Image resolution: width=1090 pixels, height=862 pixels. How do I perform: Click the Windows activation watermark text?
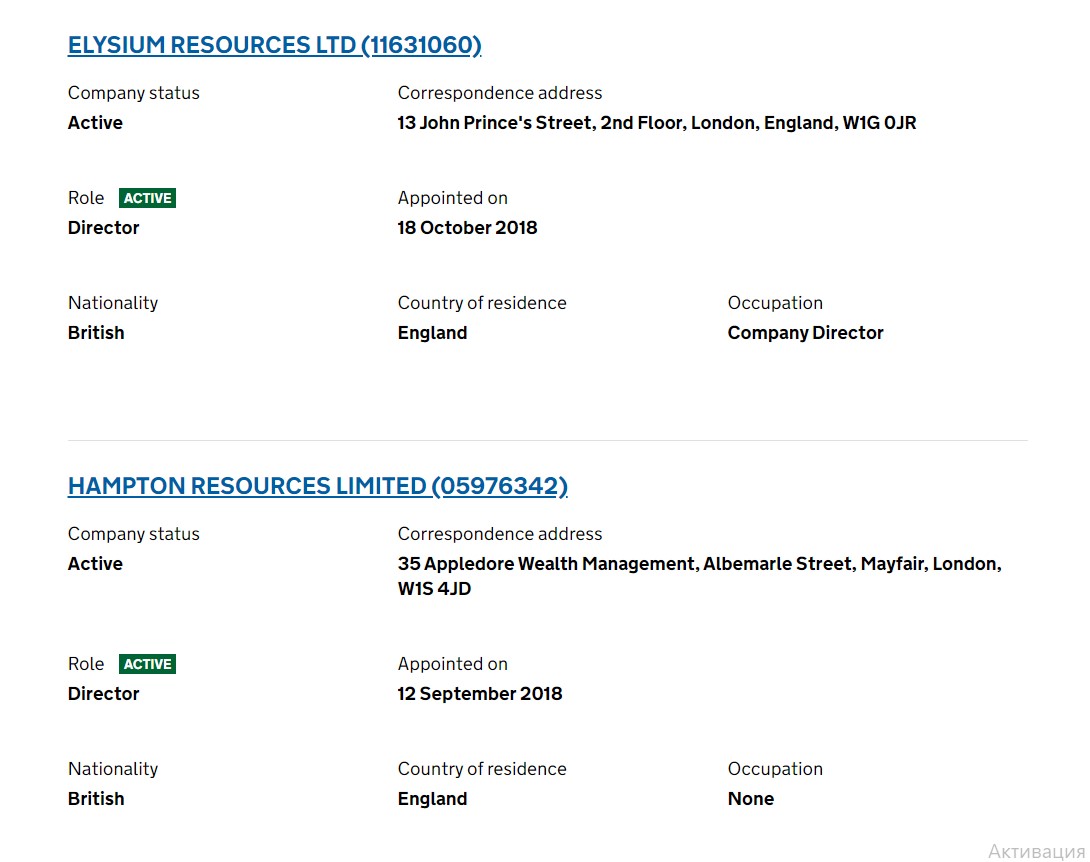click(1036, 851)
